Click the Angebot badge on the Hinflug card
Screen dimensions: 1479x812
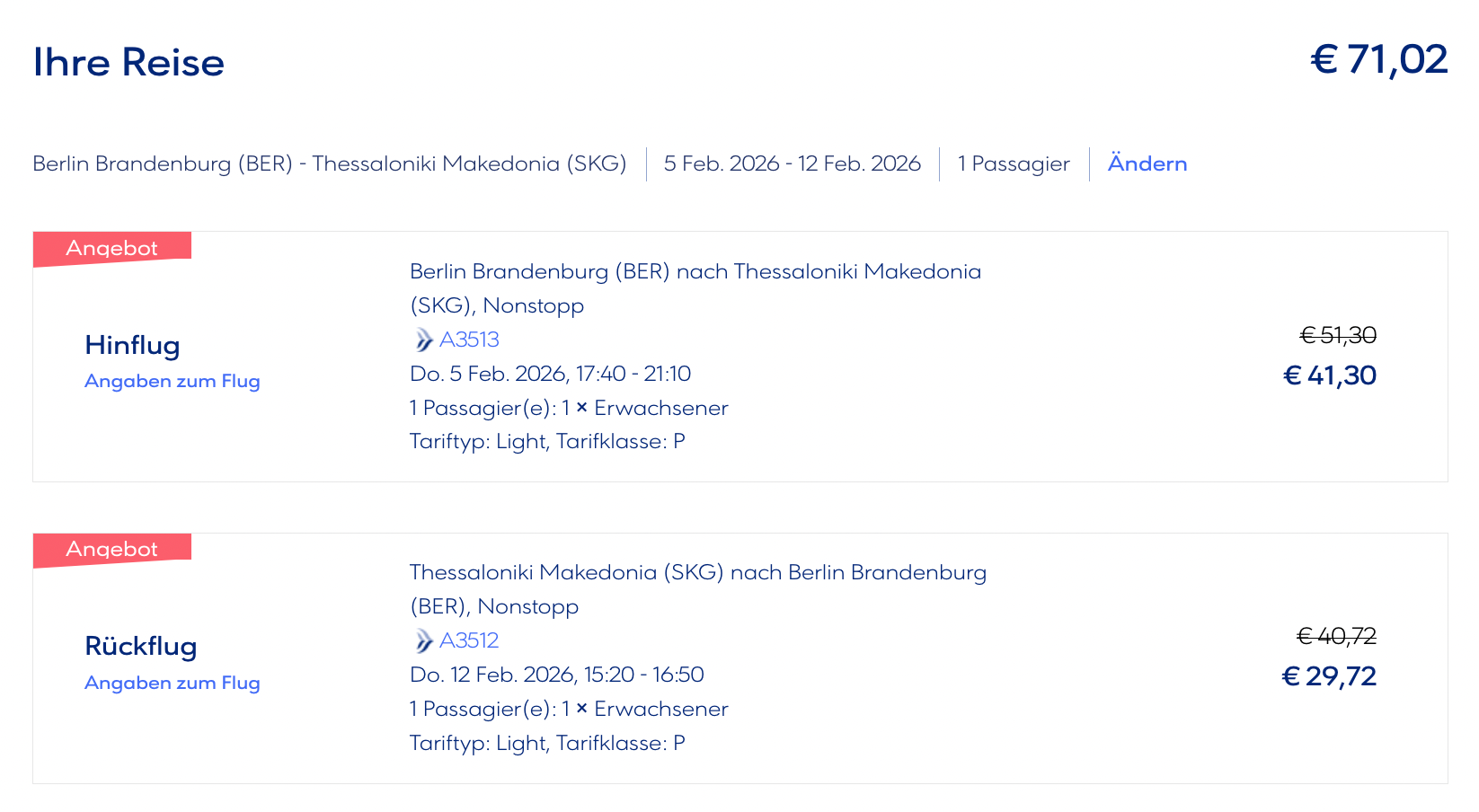(111, 249)
